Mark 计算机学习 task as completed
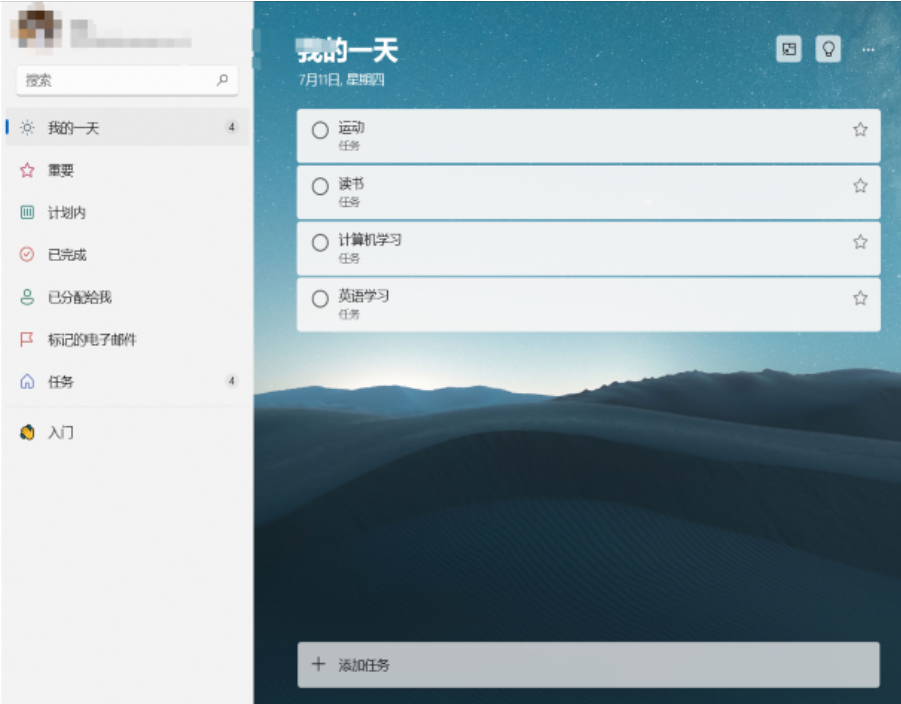901x704 pixels. (320, 242)
